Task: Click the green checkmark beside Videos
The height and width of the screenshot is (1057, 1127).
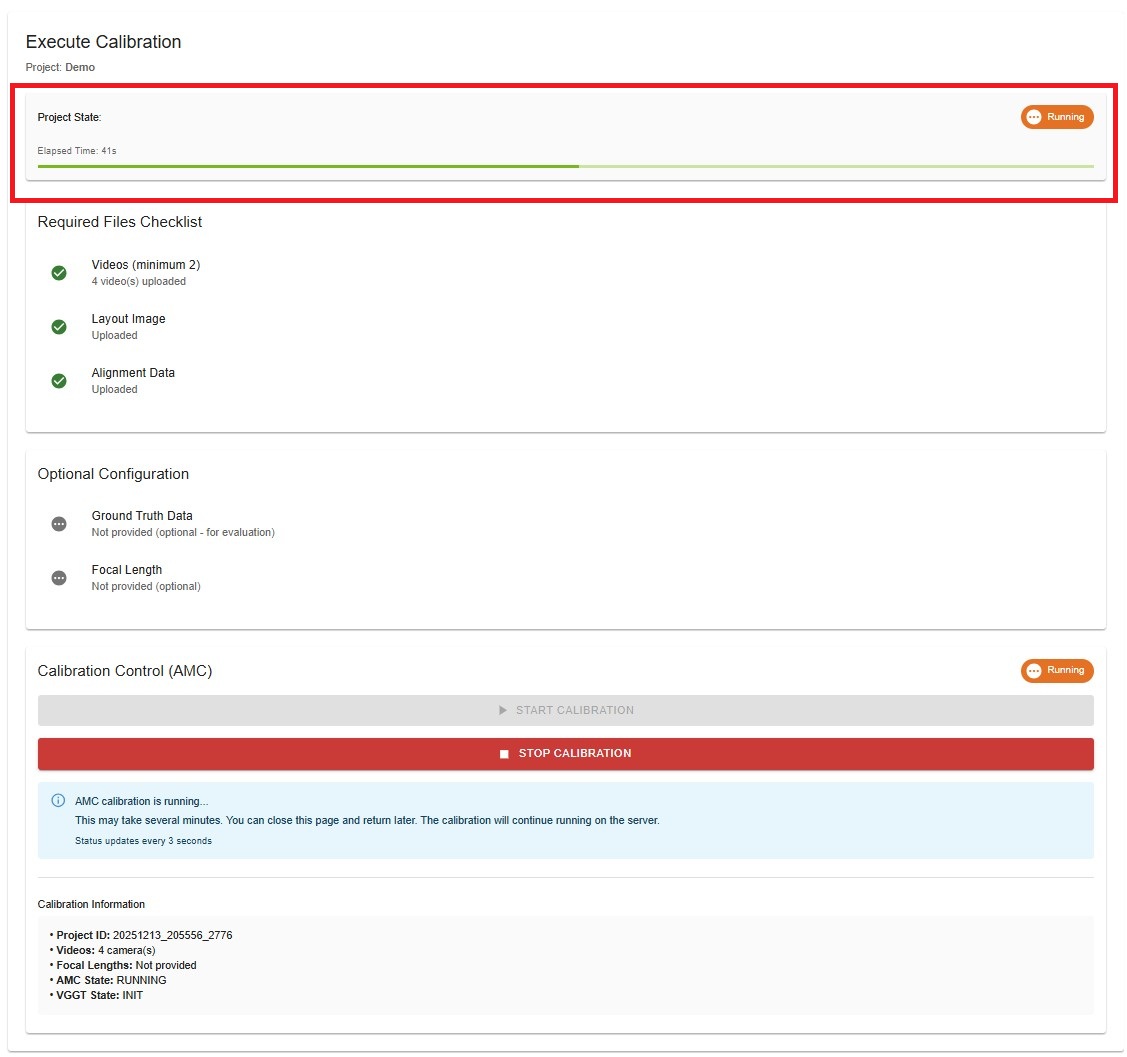Action: click(59, 273)
